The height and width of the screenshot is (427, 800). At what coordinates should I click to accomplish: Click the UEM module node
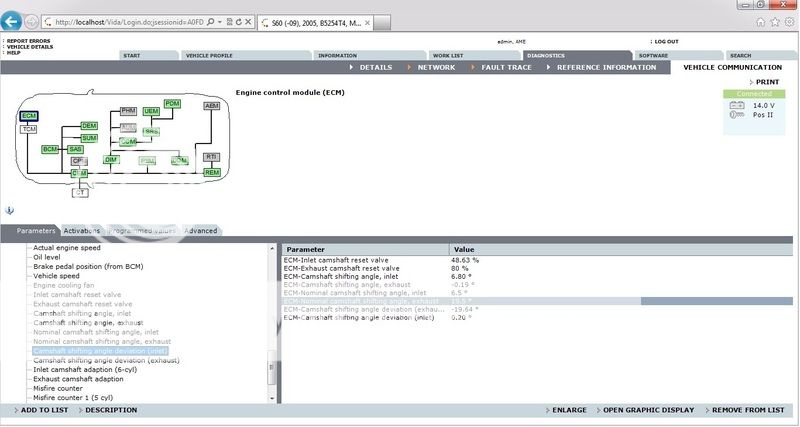[x=151, y=110]
